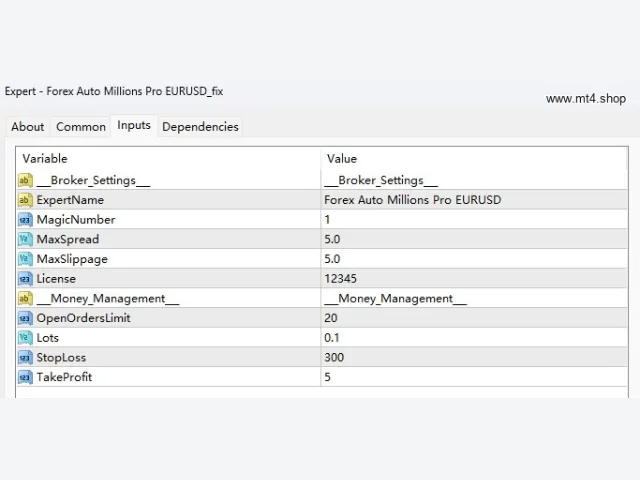The width and height of the screenshot is (640, 480).
Task: Edit the MaxSpread value 5.0
Action: pos(474,239)
